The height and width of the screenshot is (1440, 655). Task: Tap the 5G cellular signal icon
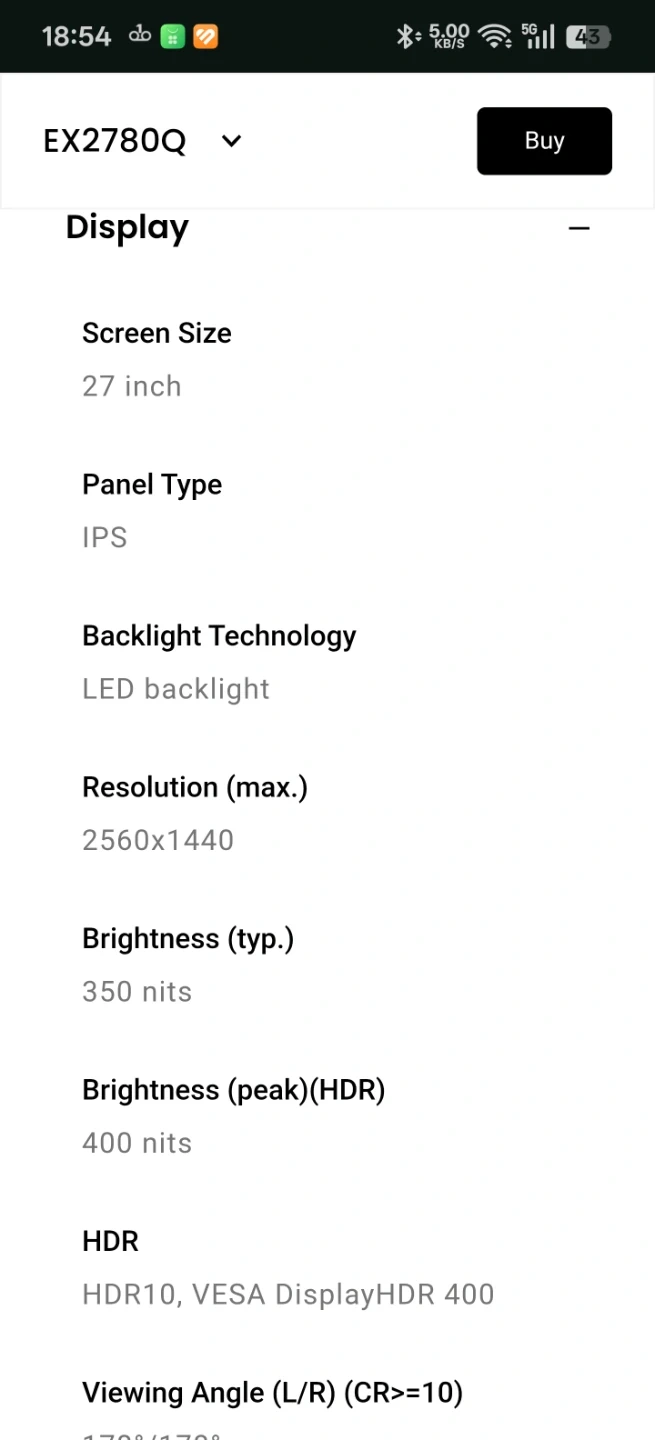click(538, 37)
